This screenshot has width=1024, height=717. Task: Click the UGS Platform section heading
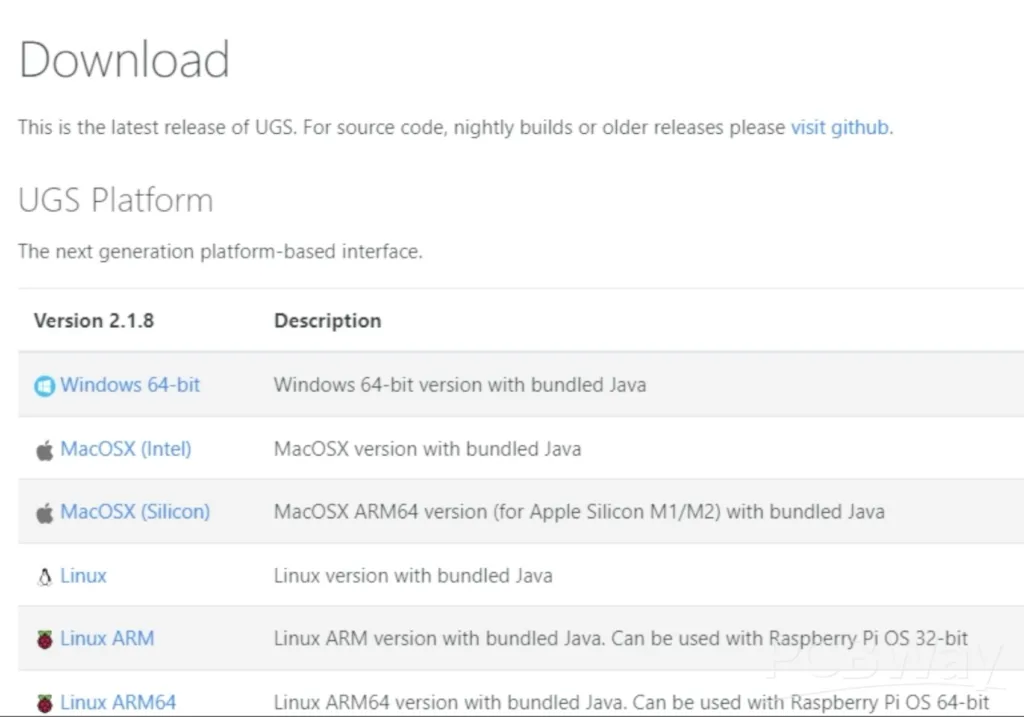(x=115, y=200)
